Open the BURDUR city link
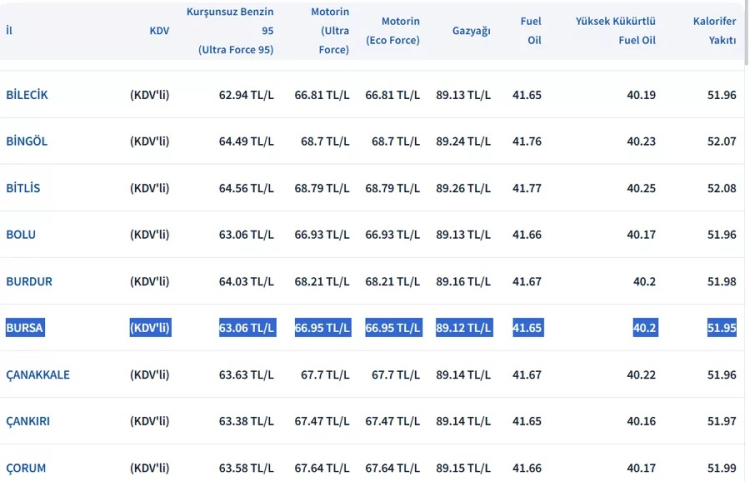The image size is (750, 481). click(29, 282)
